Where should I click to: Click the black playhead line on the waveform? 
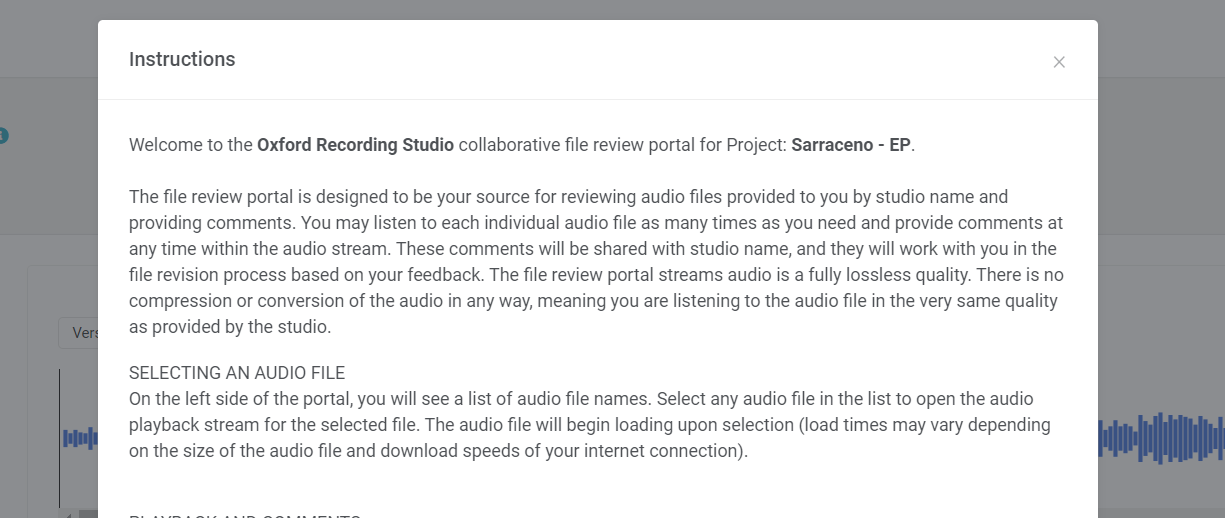click(x=59, y=438)
